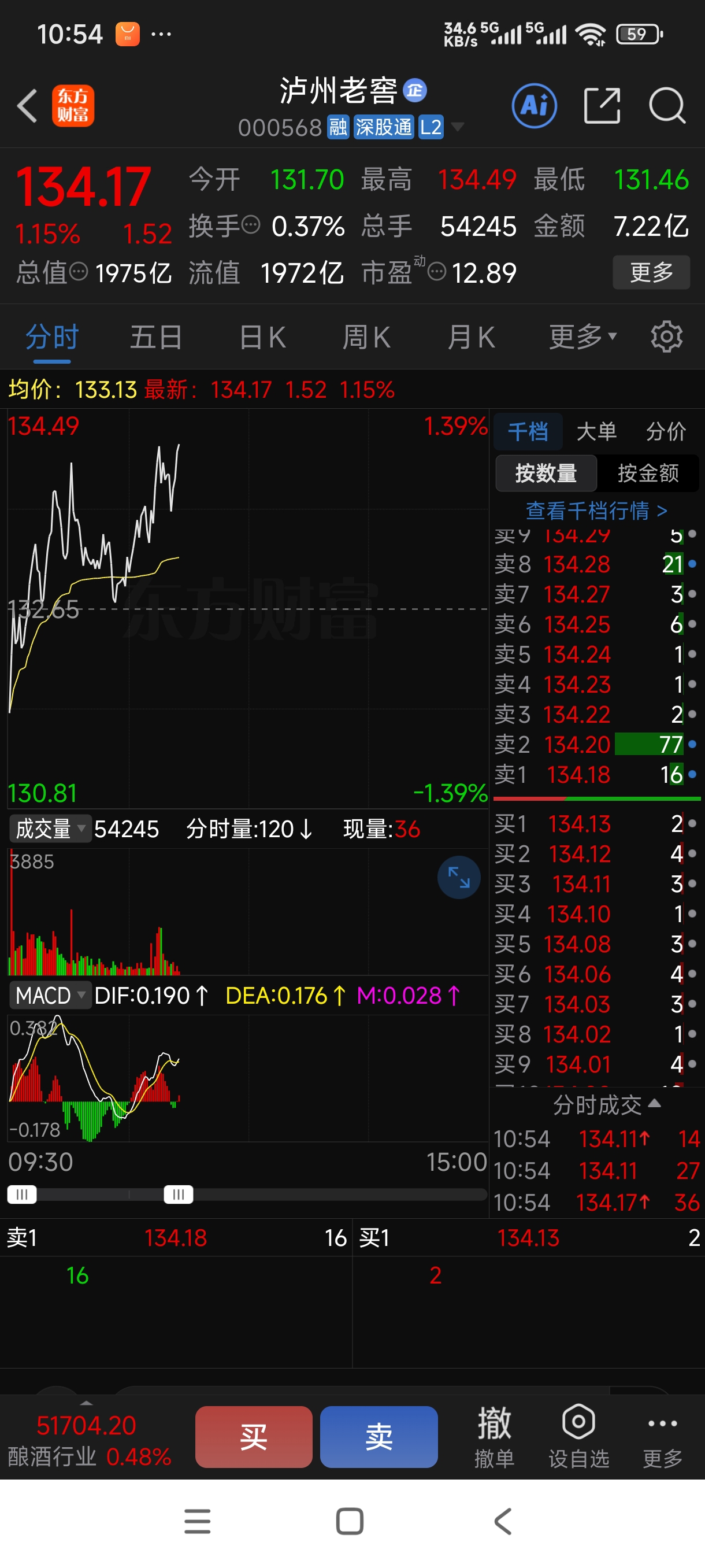The image size is (705, 1568).
Task: Tap the left timeline range handle
Action: pos(22,1195)
